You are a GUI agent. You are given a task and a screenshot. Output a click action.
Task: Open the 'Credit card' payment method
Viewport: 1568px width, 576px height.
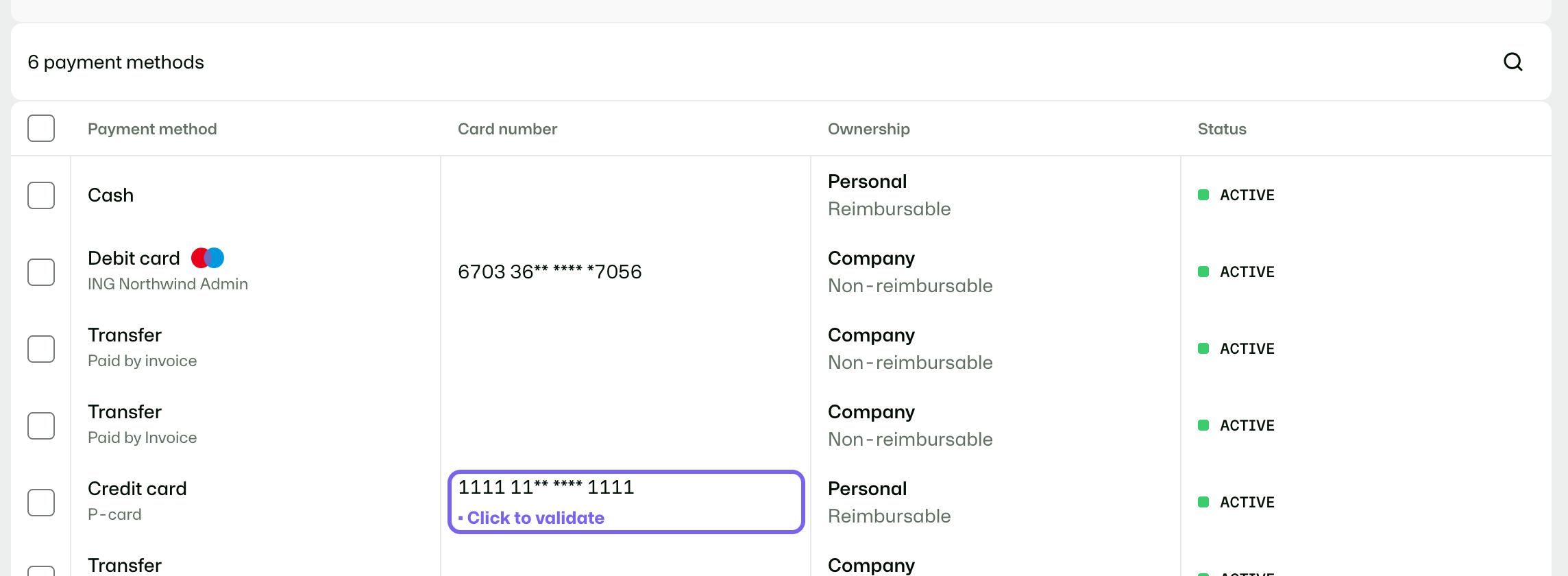(x=137, y=489)
